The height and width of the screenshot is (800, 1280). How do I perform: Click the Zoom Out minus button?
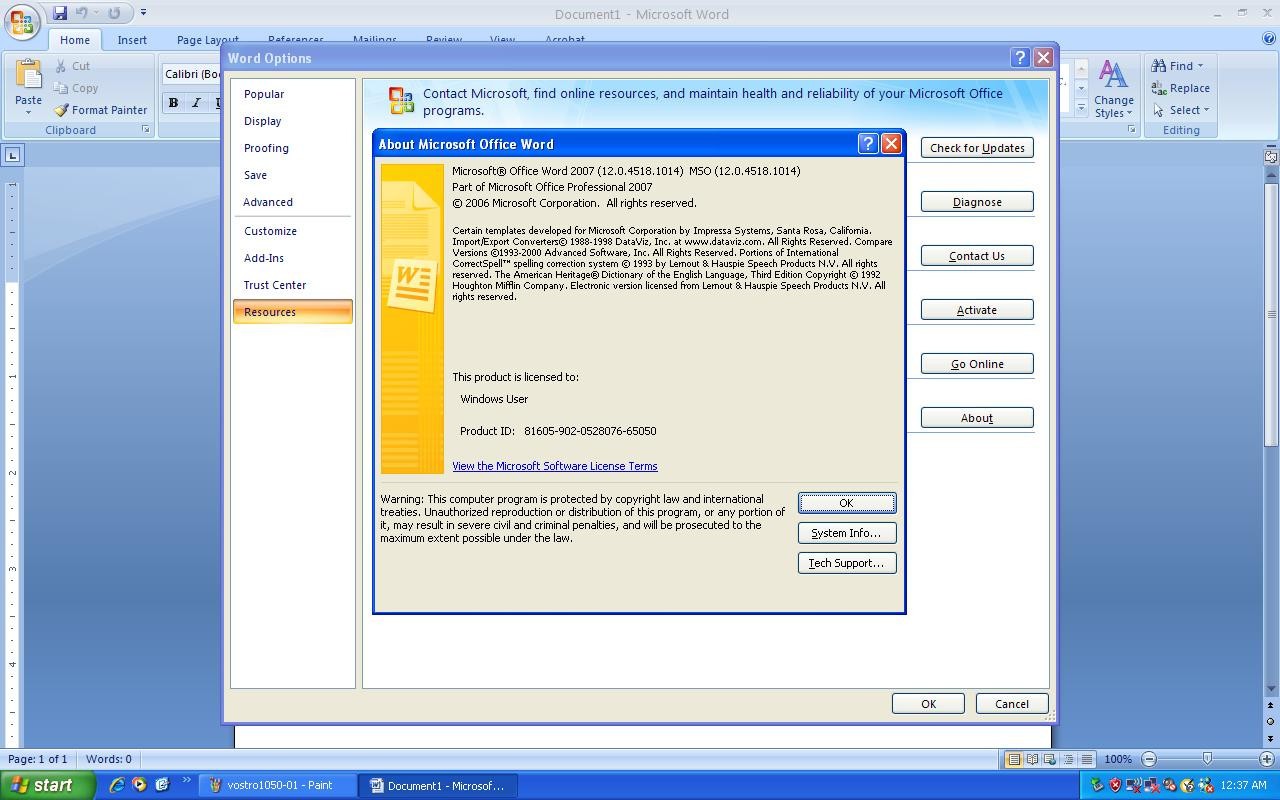1149,759
